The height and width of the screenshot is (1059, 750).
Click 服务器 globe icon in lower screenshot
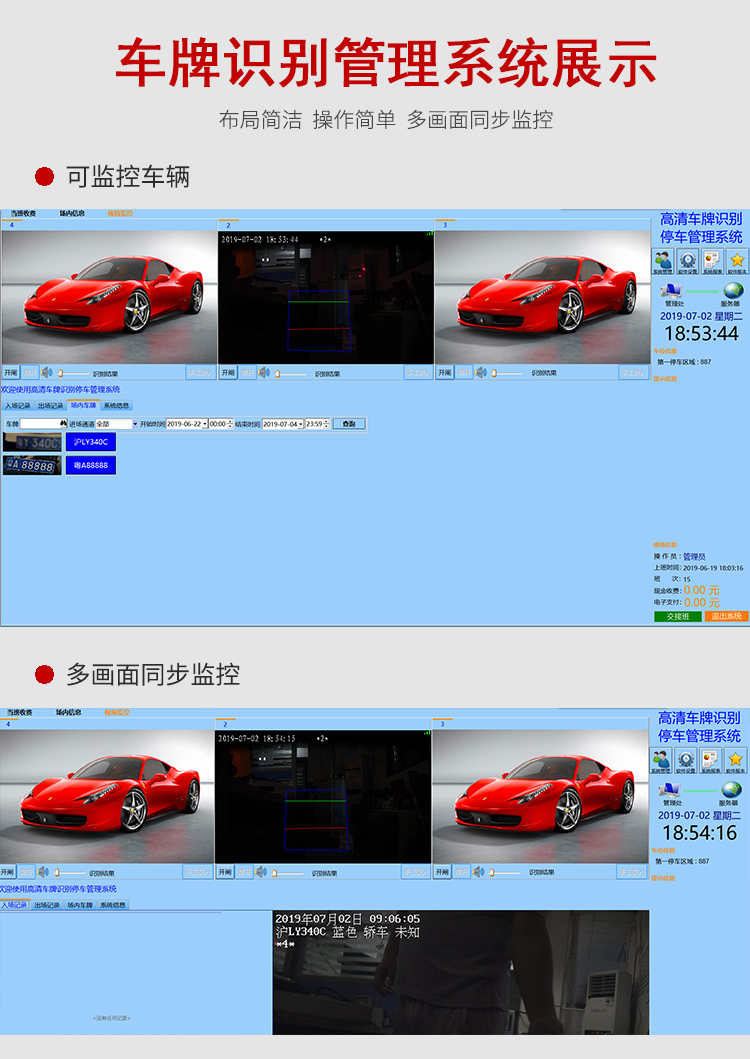pos(731,790)
